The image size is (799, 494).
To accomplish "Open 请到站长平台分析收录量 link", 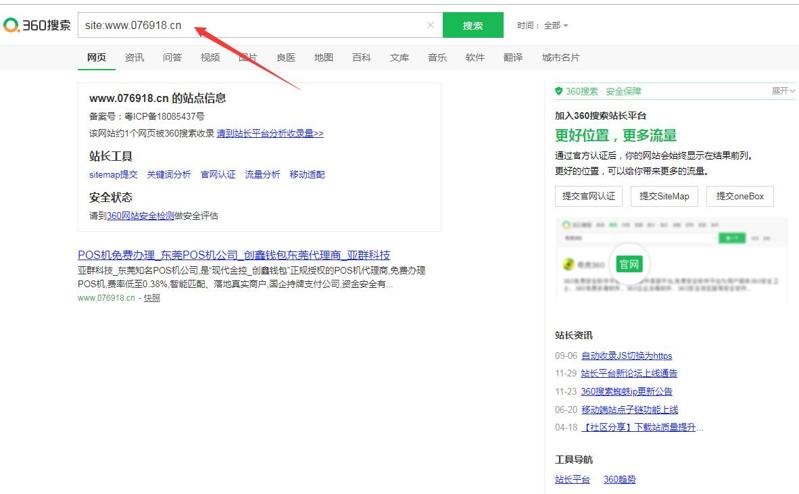I will 270,133.
